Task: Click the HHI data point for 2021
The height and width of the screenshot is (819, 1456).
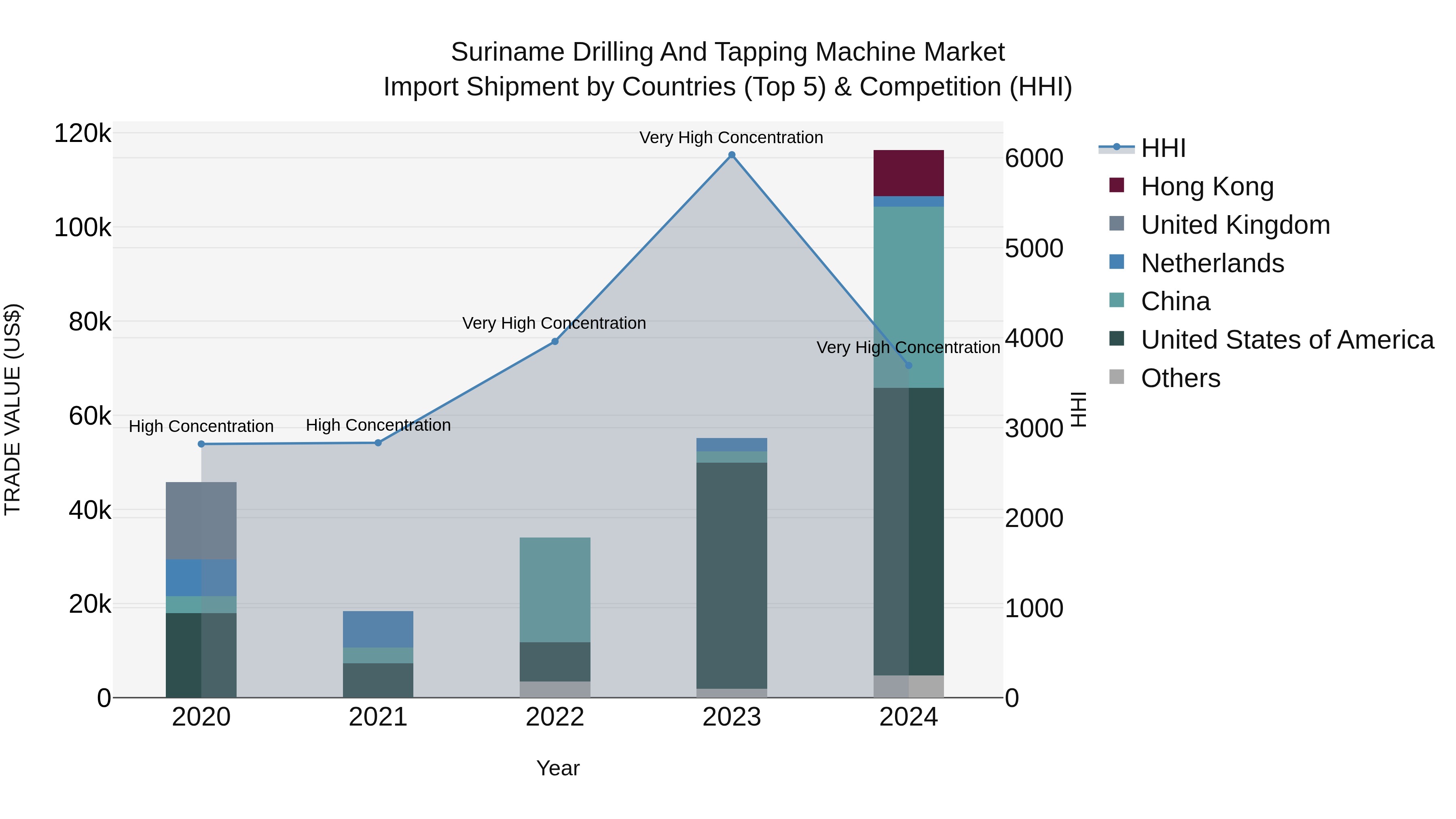Action: (378, 443)
